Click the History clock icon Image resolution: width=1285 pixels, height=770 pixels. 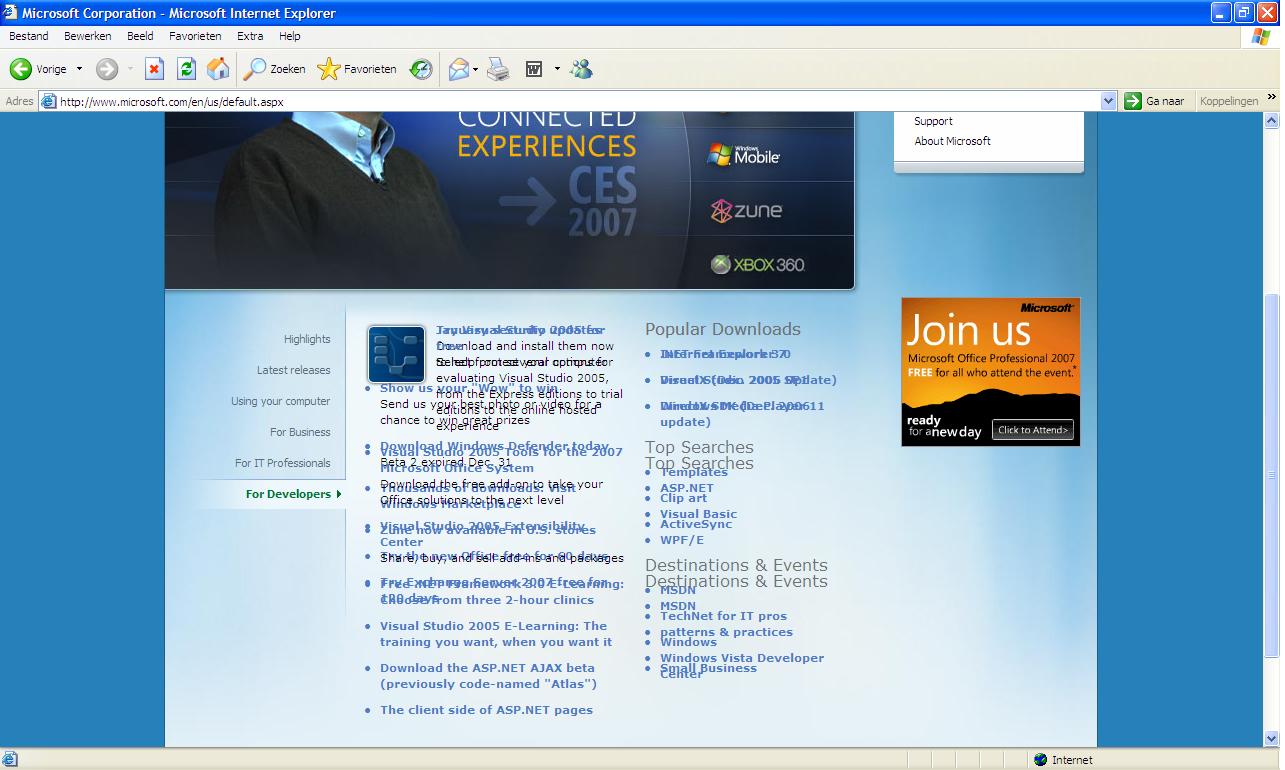(421, 69)
